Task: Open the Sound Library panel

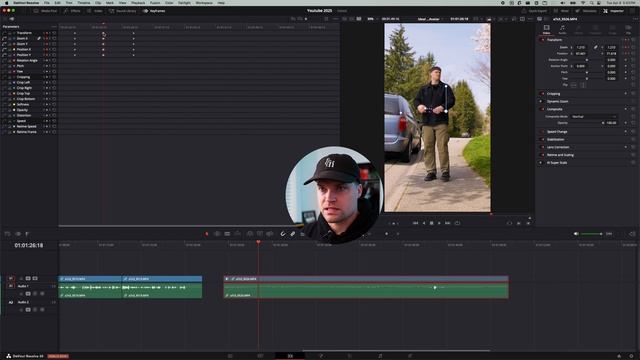Action: [x=123, y=11]
